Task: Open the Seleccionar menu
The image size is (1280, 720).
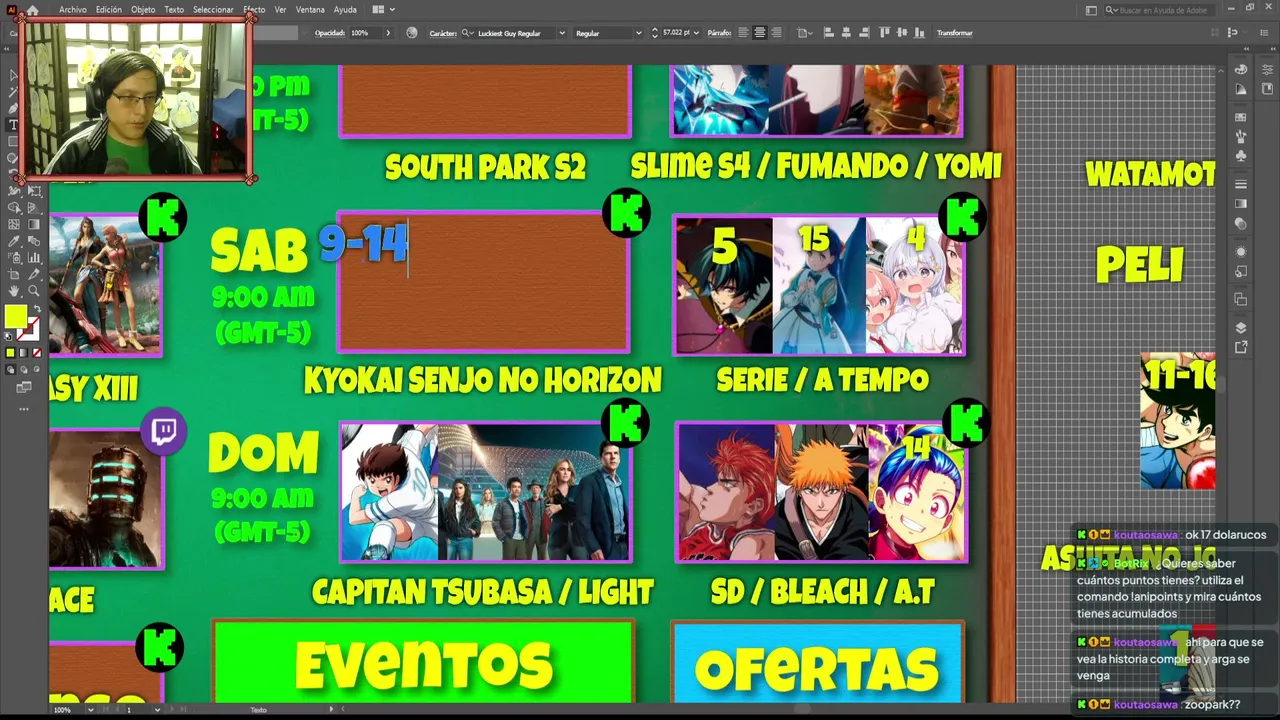Action: point(213,10)
